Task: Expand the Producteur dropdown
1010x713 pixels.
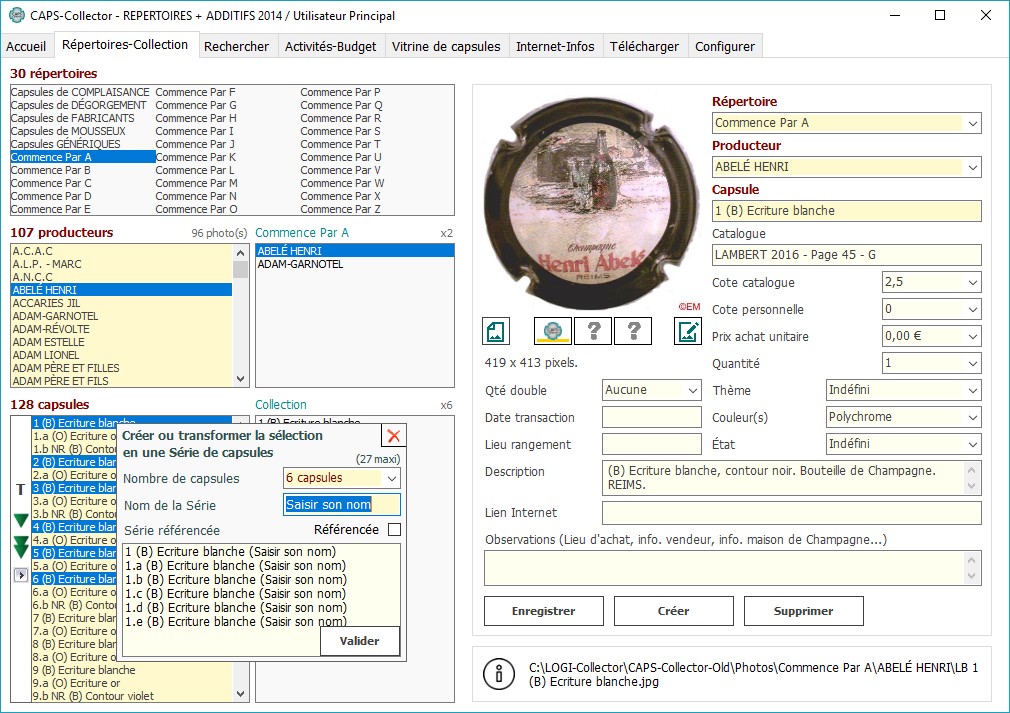Action: (972, 167)
